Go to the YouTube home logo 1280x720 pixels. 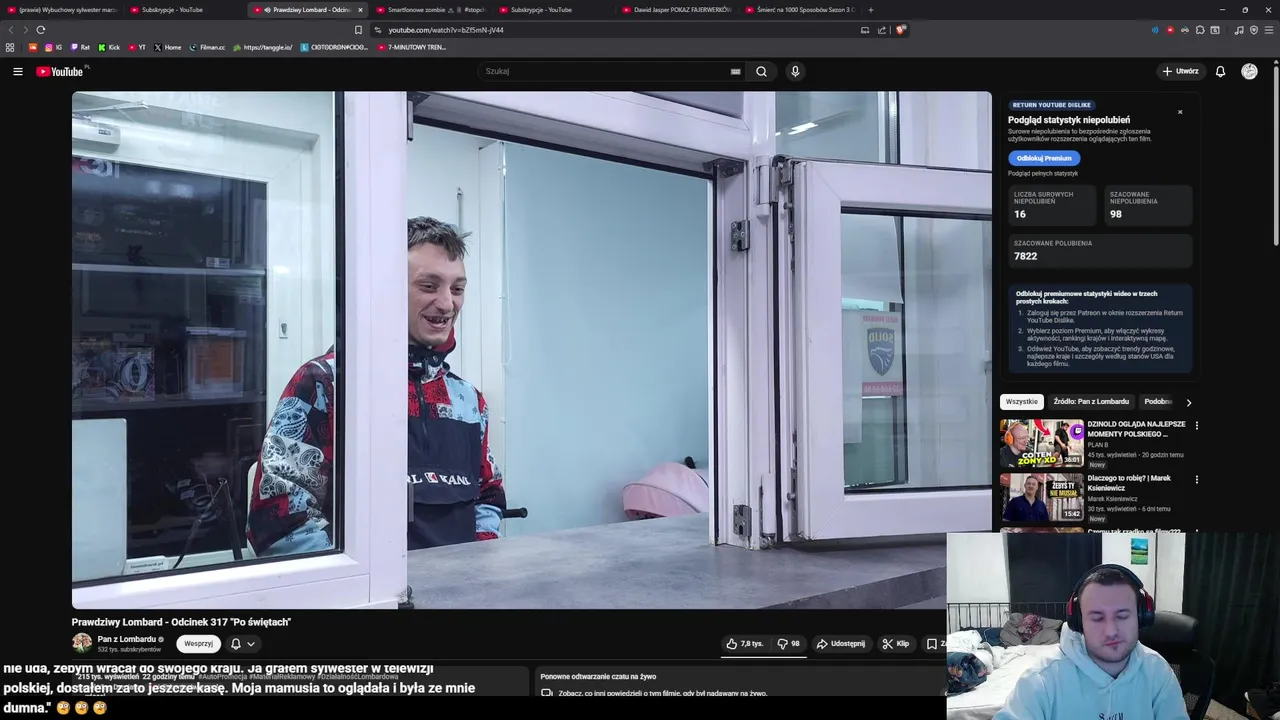click(x=61, y=71)
